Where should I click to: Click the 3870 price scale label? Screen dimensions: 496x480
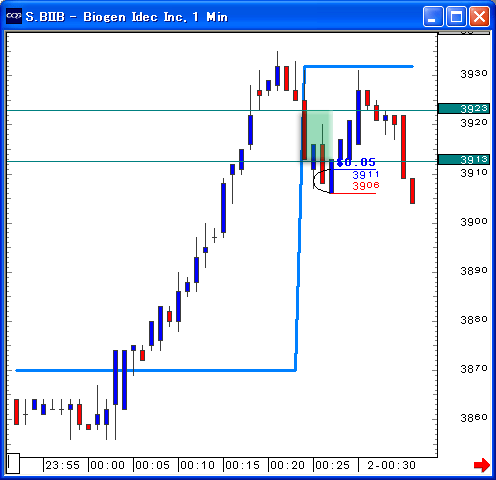point(474,369)
